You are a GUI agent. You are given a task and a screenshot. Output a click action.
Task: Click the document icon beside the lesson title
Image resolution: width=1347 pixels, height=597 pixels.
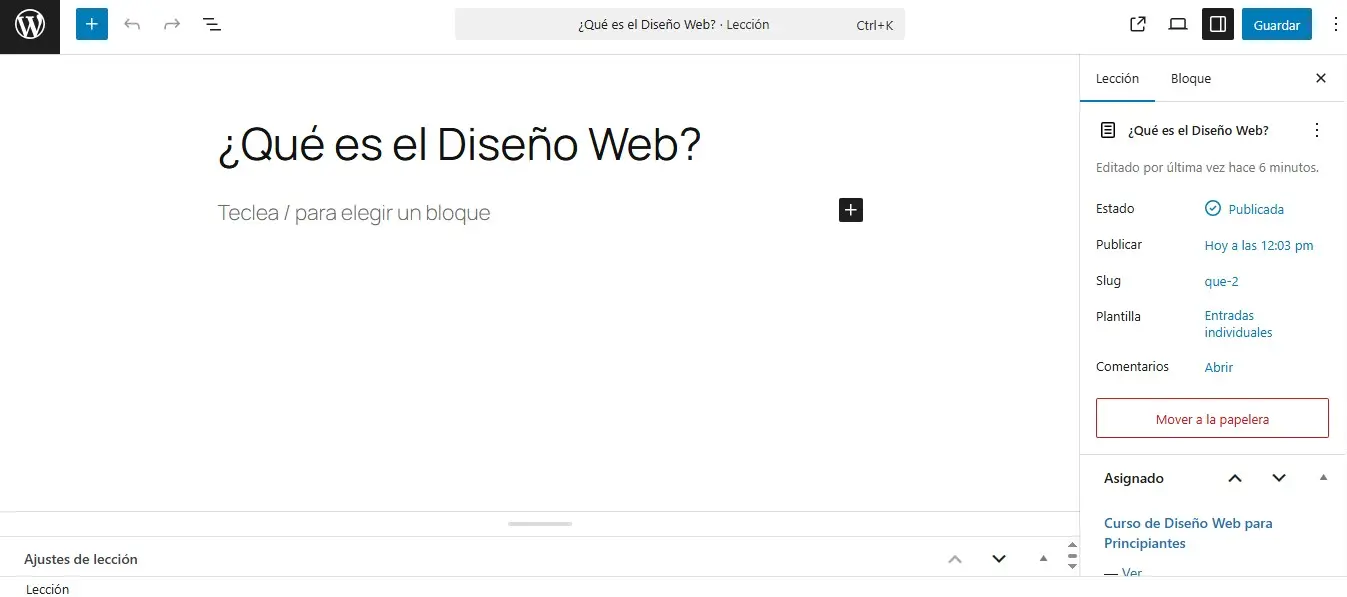coord(1108,130)
